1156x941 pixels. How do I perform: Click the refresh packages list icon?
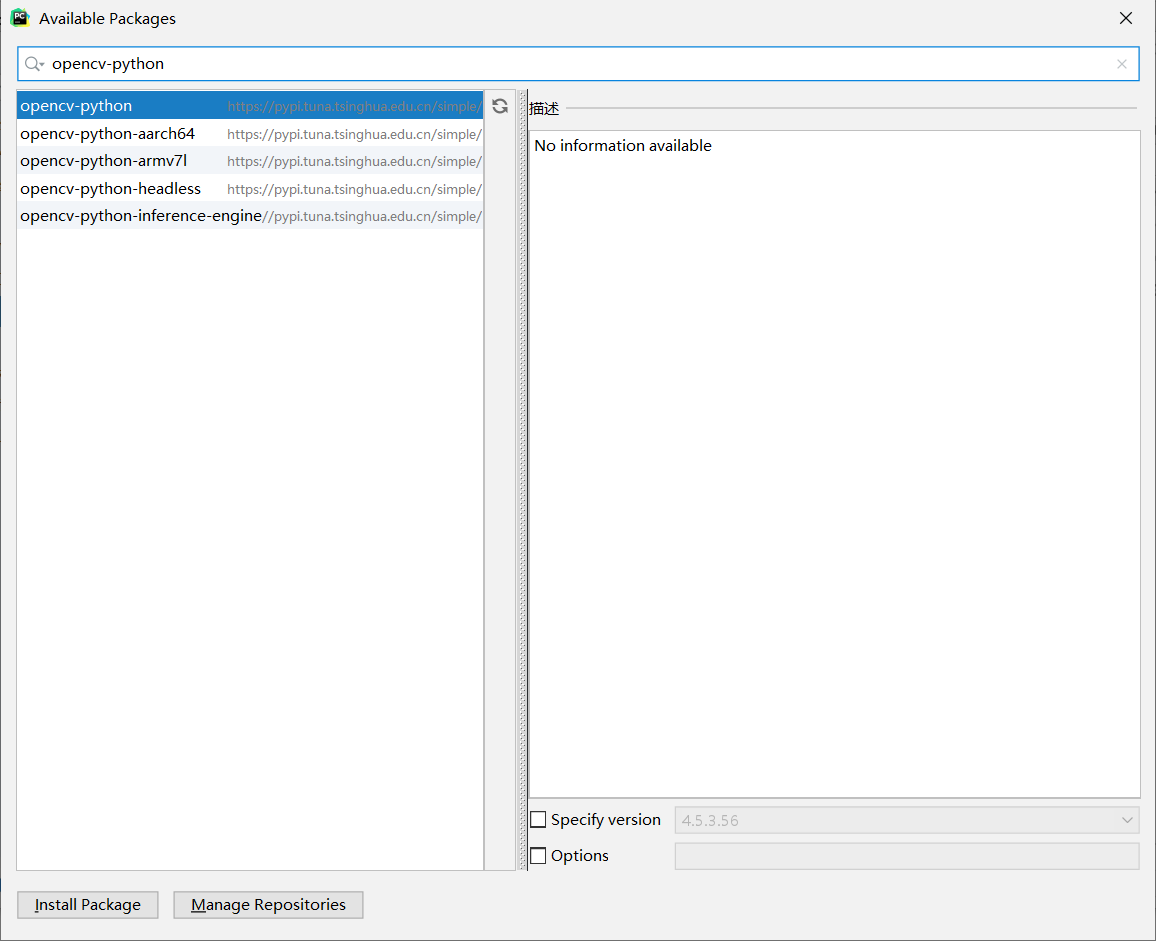point(500,106)
